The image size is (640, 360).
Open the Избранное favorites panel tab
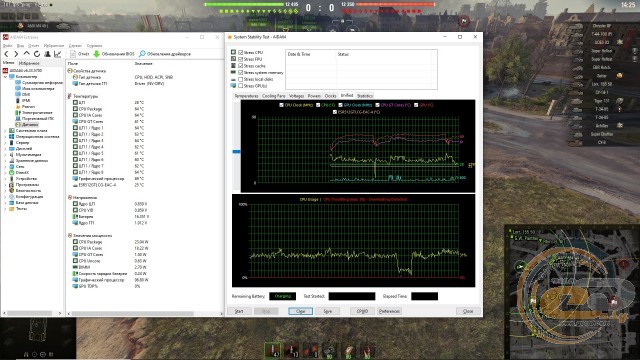29,63
